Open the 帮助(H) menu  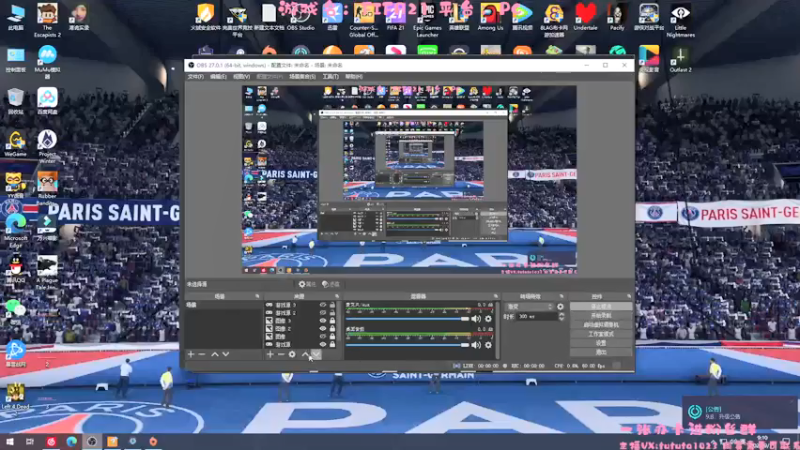click(x=354, y=77)
